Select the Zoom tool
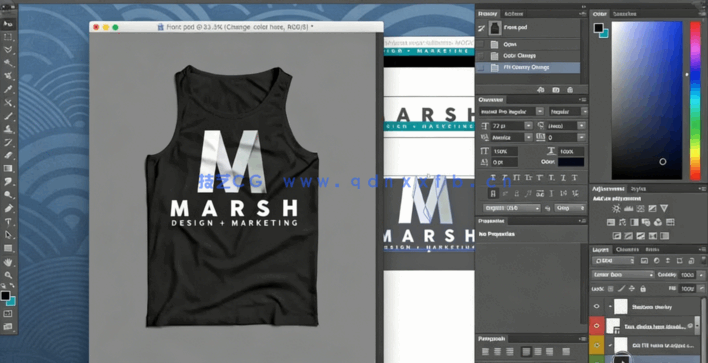Viewport: 708px width, 363px height. (x=8, y=275)
